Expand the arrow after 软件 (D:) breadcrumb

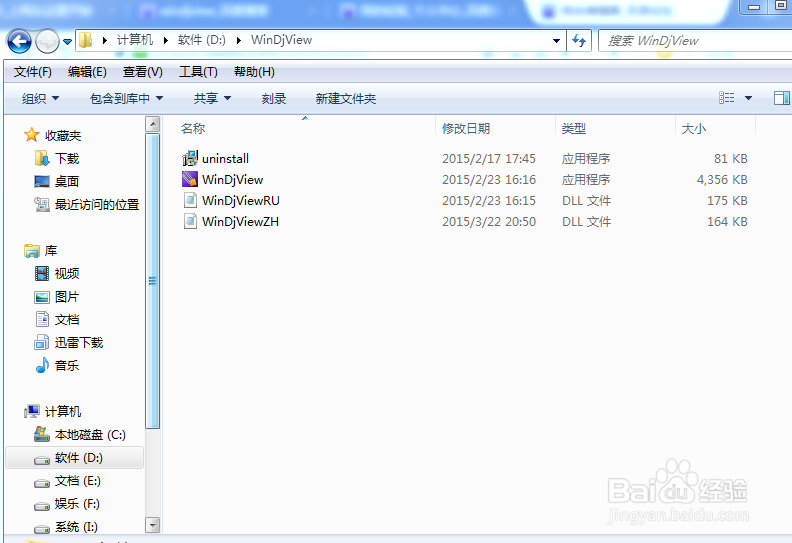(x=238, y=40)
